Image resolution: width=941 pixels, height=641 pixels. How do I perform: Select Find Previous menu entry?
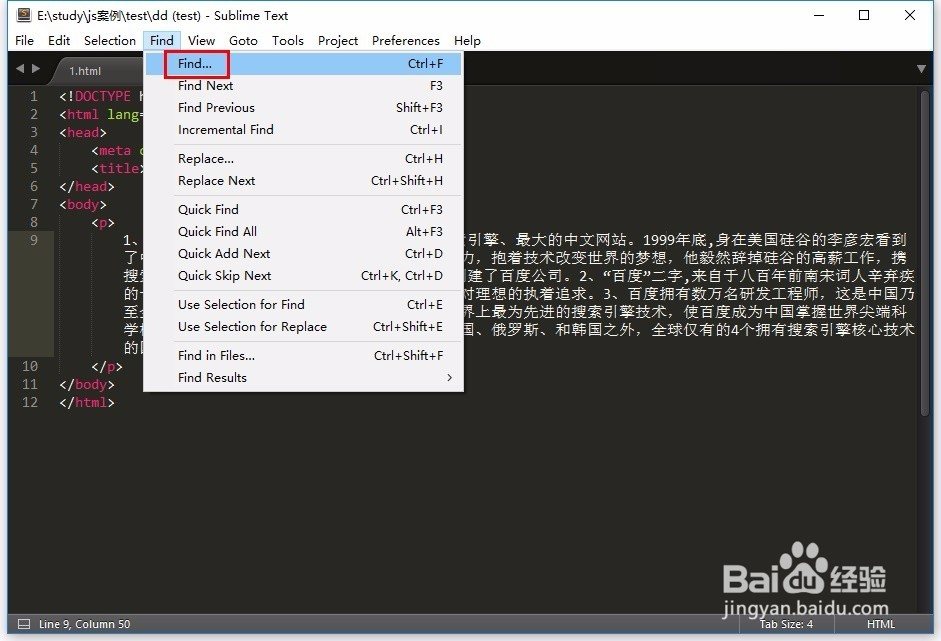pos(304,107)
